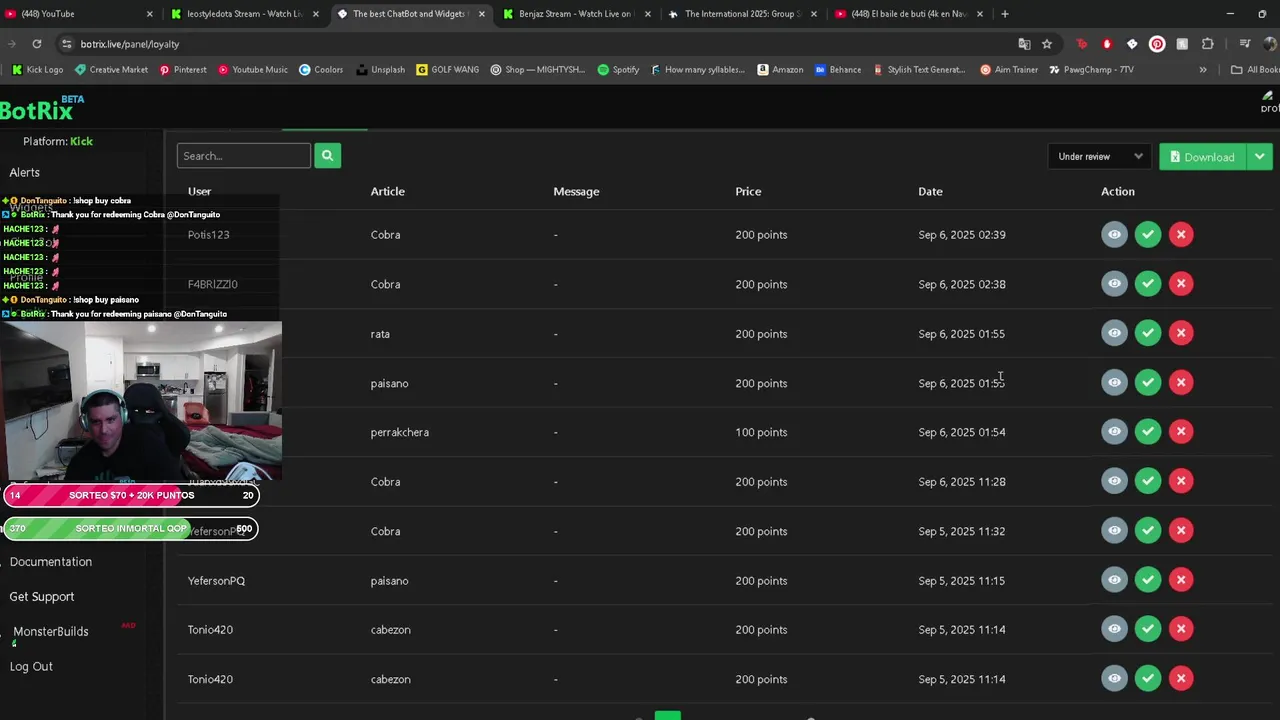View the perrakchera redemption details
Screen dimensions: 1280x720
(x=1114, y=431)
